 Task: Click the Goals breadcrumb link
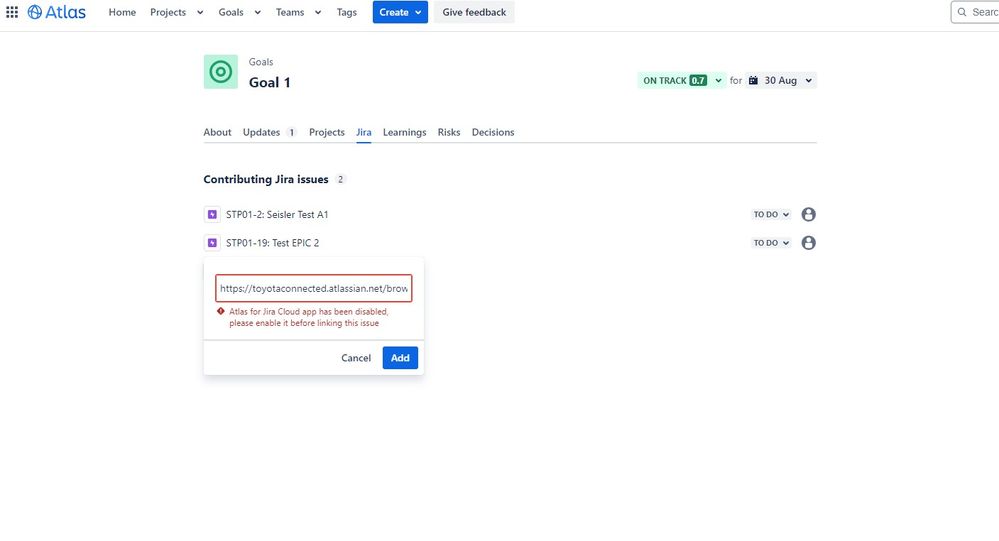(261, 62)
